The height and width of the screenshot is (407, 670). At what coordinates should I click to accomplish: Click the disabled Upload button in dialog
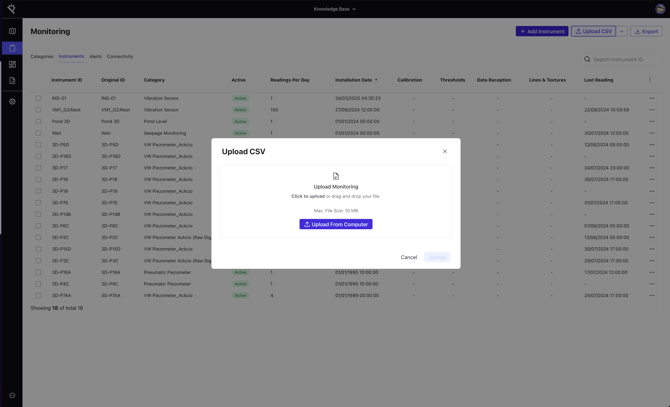(437, 257)
